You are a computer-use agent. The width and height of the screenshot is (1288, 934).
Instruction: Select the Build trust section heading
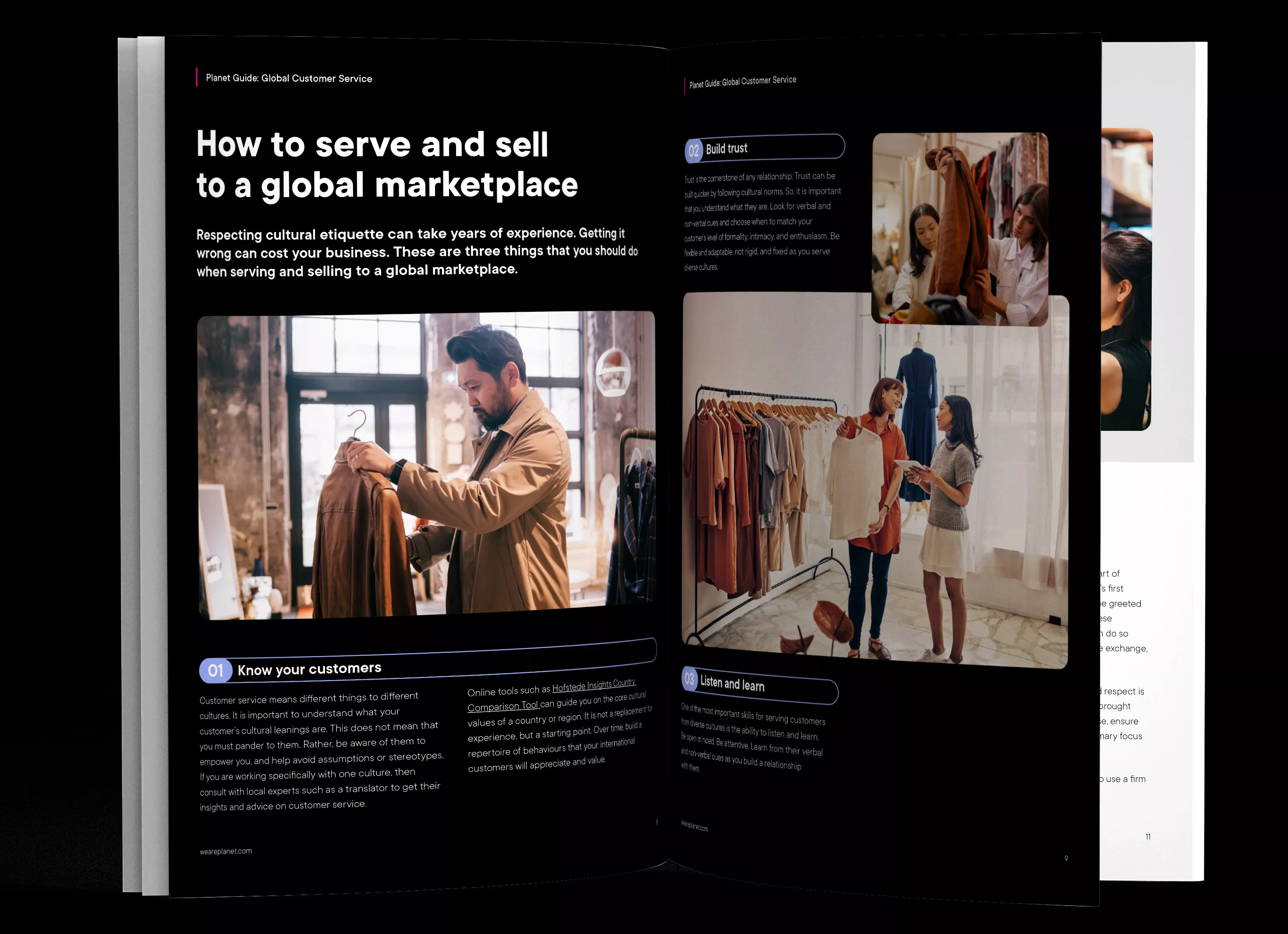click(726, 149)
